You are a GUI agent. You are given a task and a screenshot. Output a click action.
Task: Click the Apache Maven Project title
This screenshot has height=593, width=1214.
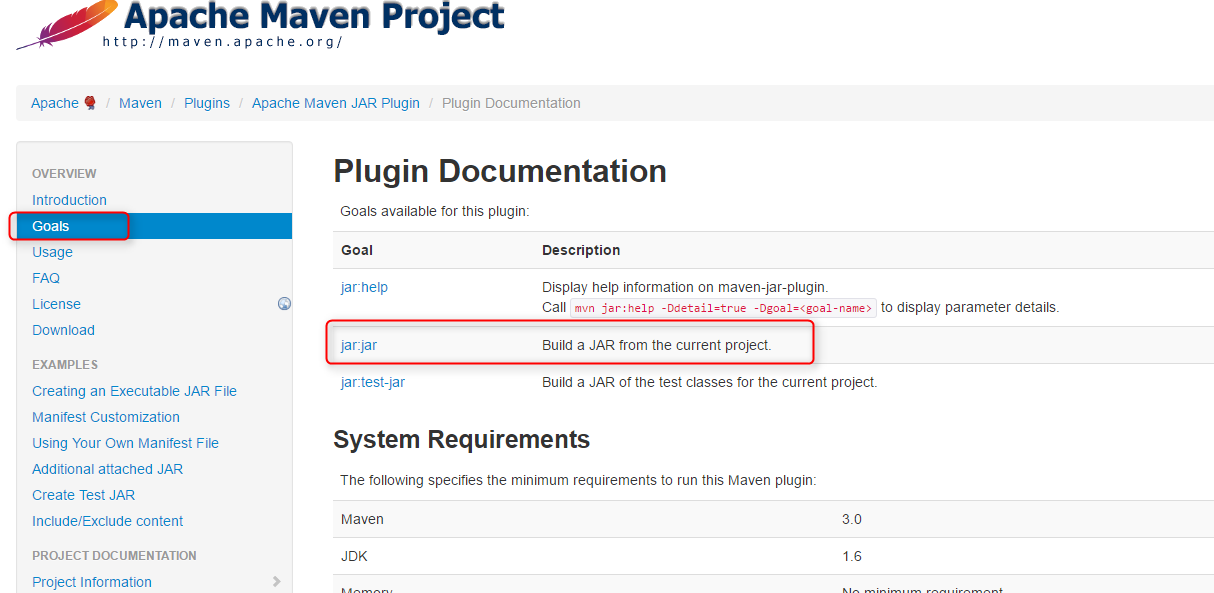pos(314,16)
